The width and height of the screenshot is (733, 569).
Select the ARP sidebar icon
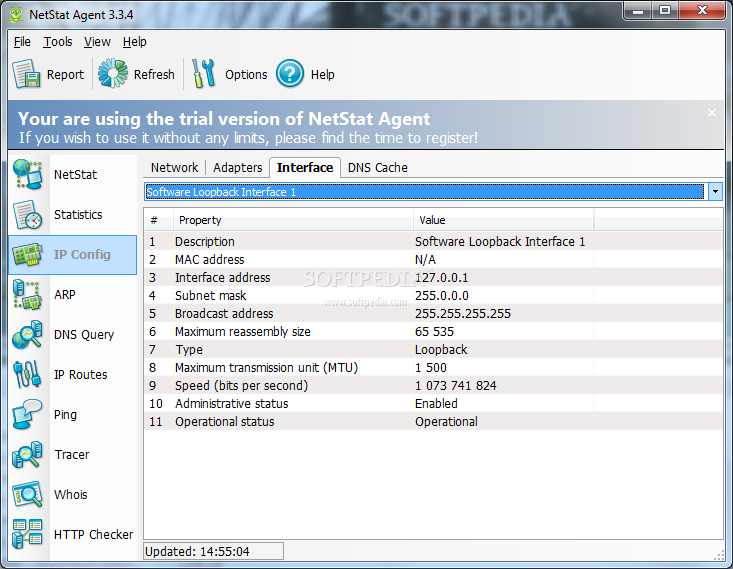28,295
